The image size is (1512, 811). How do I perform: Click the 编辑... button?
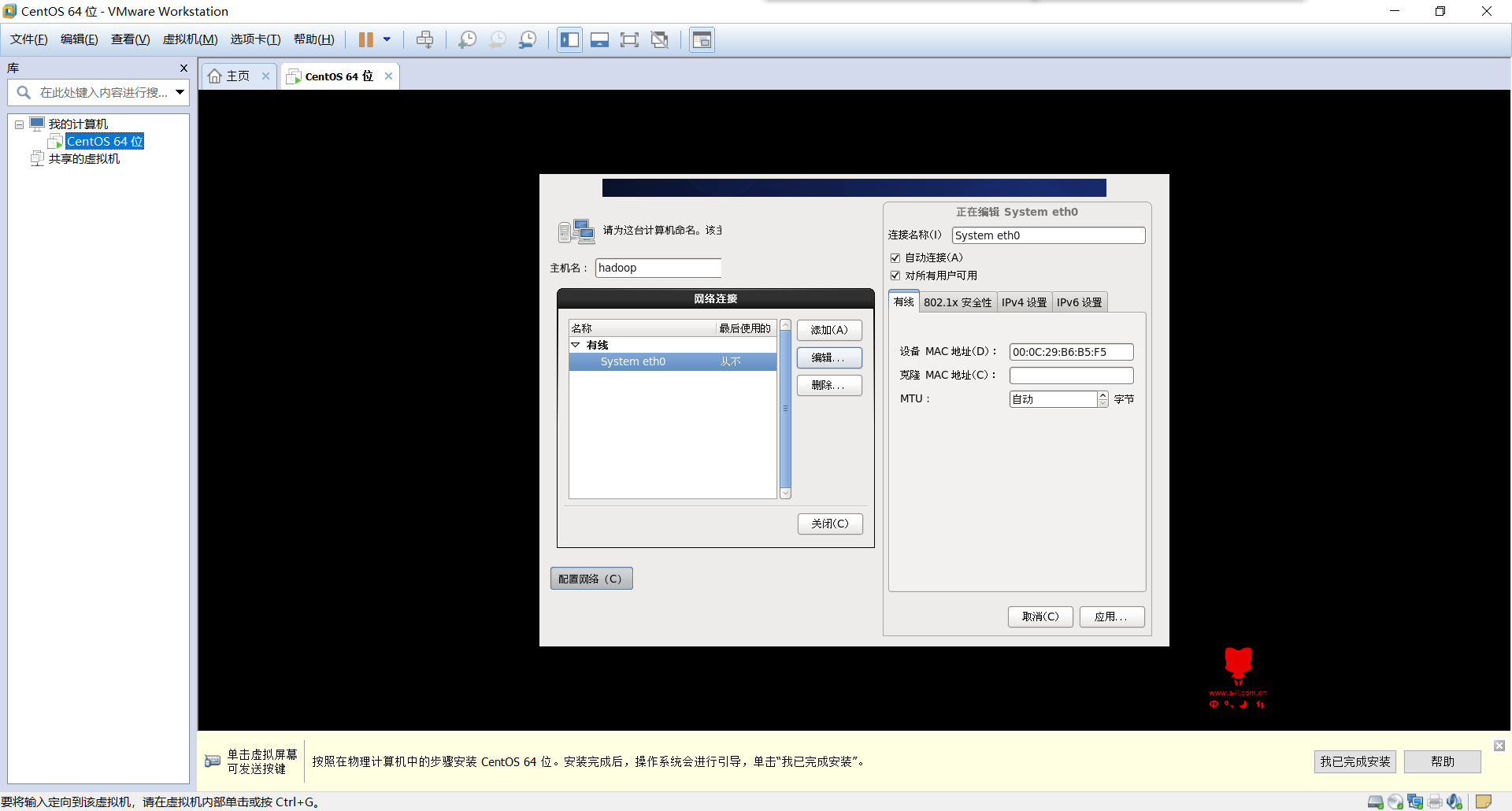(829, 357)
